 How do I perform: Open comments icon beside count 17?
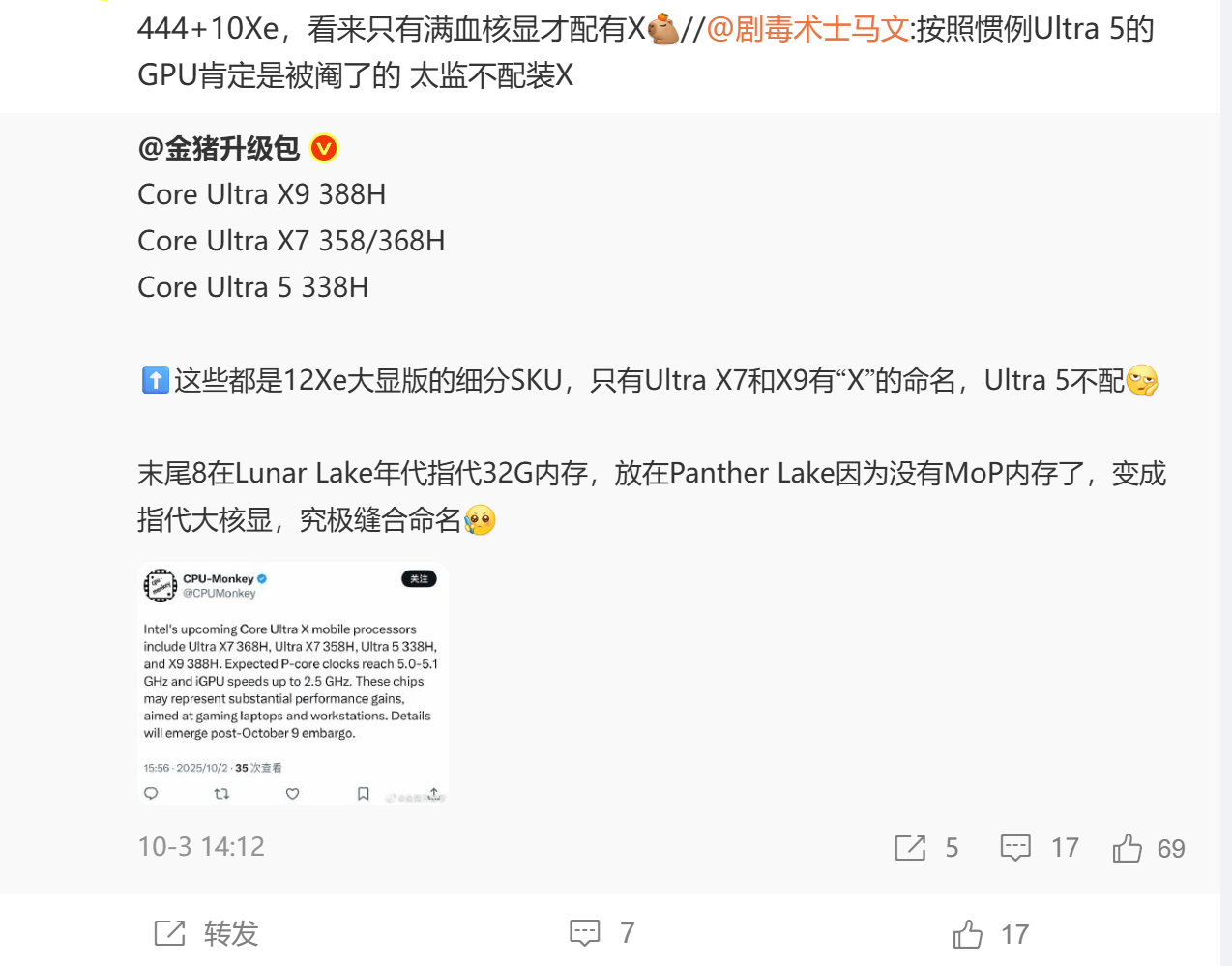pos(1015,848)
